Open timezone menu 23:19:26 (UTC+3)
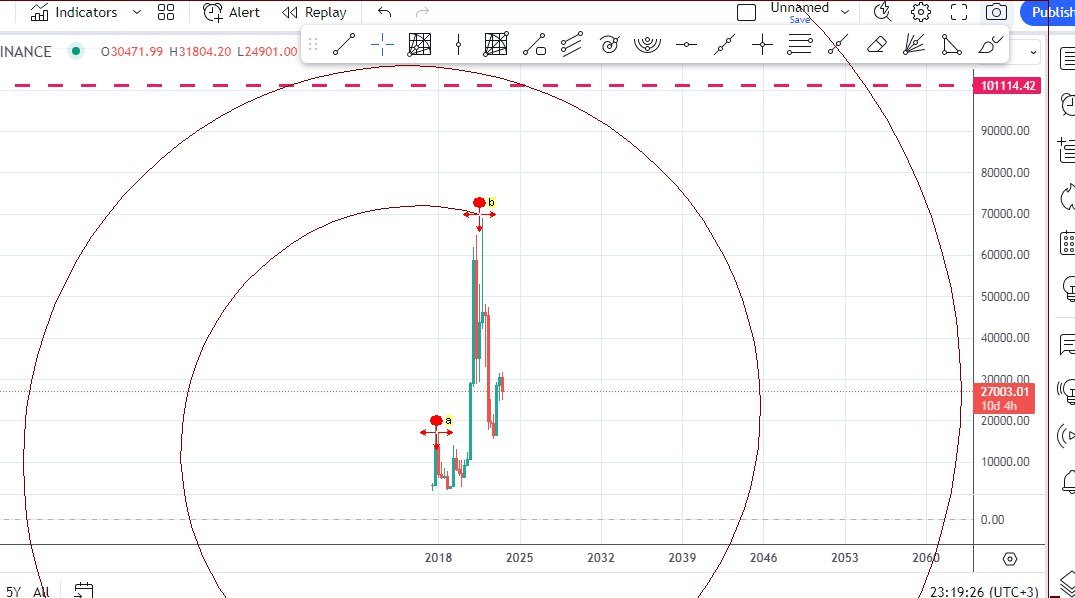Viewport: 1075px width, 598px height. click(x=984, y=591)
